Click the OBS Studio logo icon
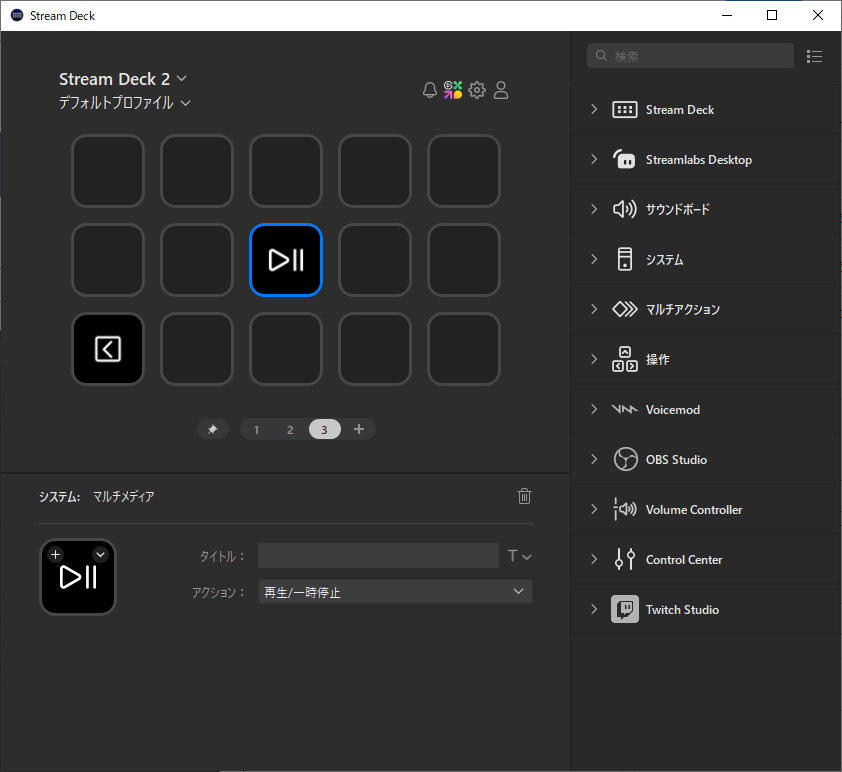Image resolution: width=842 pixels, height=772 pixels. (626, 459)
